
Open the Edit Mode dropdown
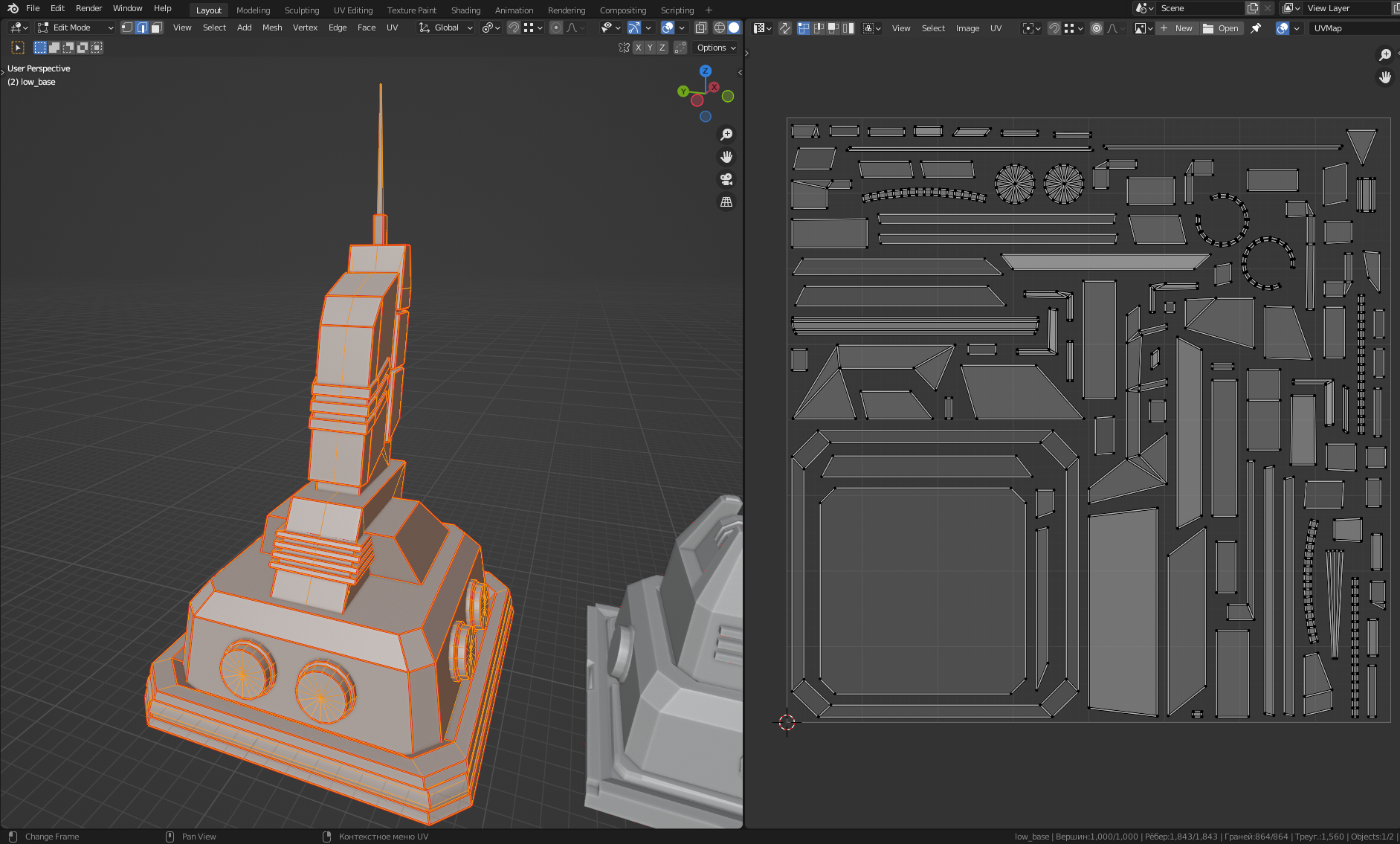76,28
